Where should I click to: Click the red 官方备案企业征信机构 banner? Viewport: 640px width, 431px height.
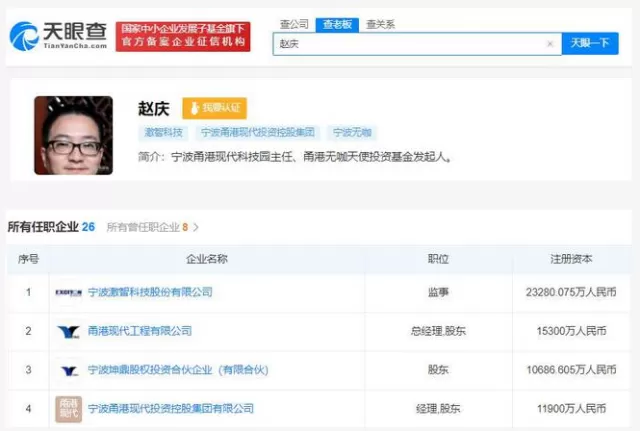coord(183,36)
